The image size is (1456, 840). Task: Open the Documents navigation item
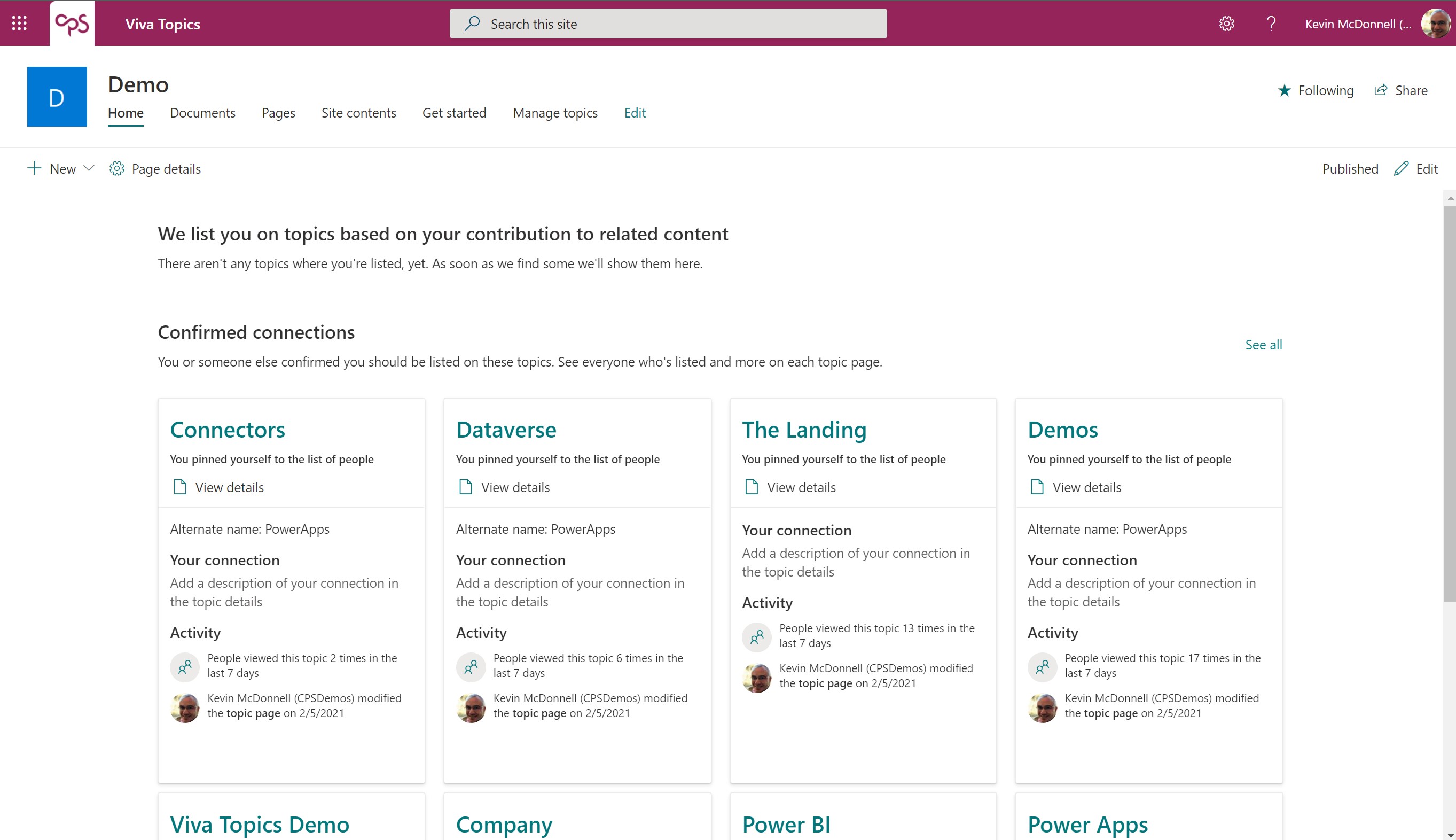click(202, 113)
